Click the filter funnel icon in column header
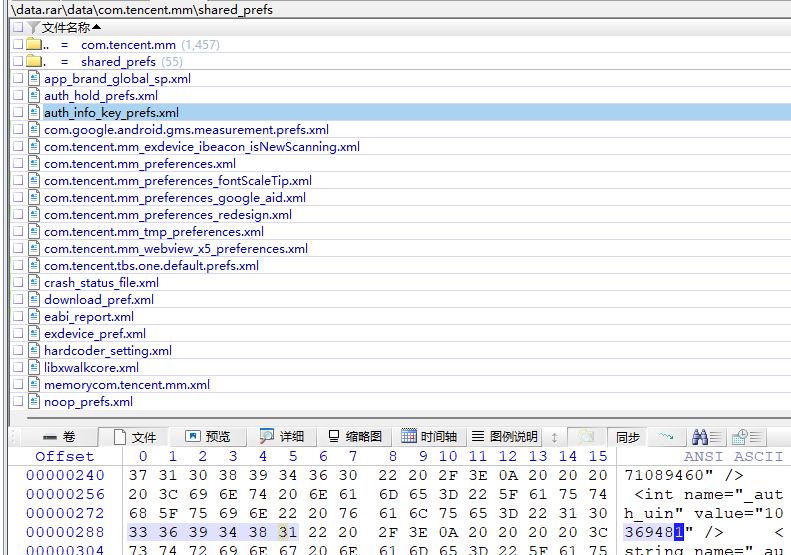Screen dimensions: 791x555 pos(34,27)
